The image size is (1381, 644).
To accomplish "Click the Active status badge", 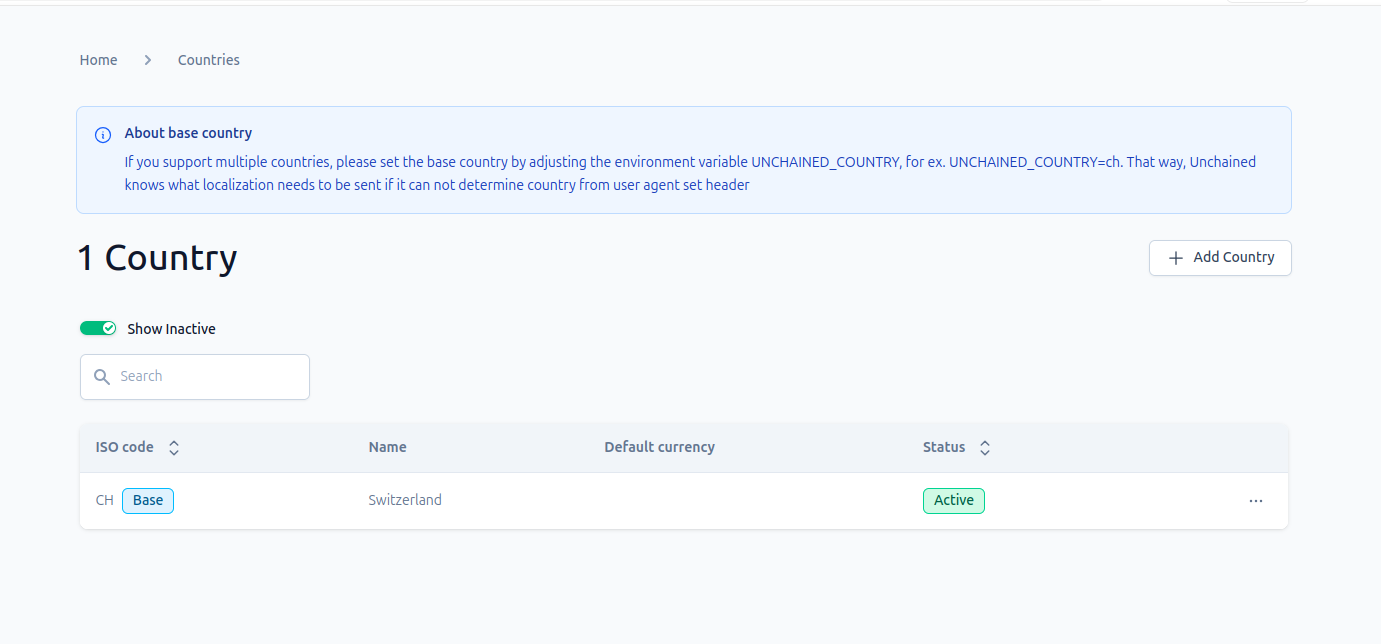I will (954, 500).
